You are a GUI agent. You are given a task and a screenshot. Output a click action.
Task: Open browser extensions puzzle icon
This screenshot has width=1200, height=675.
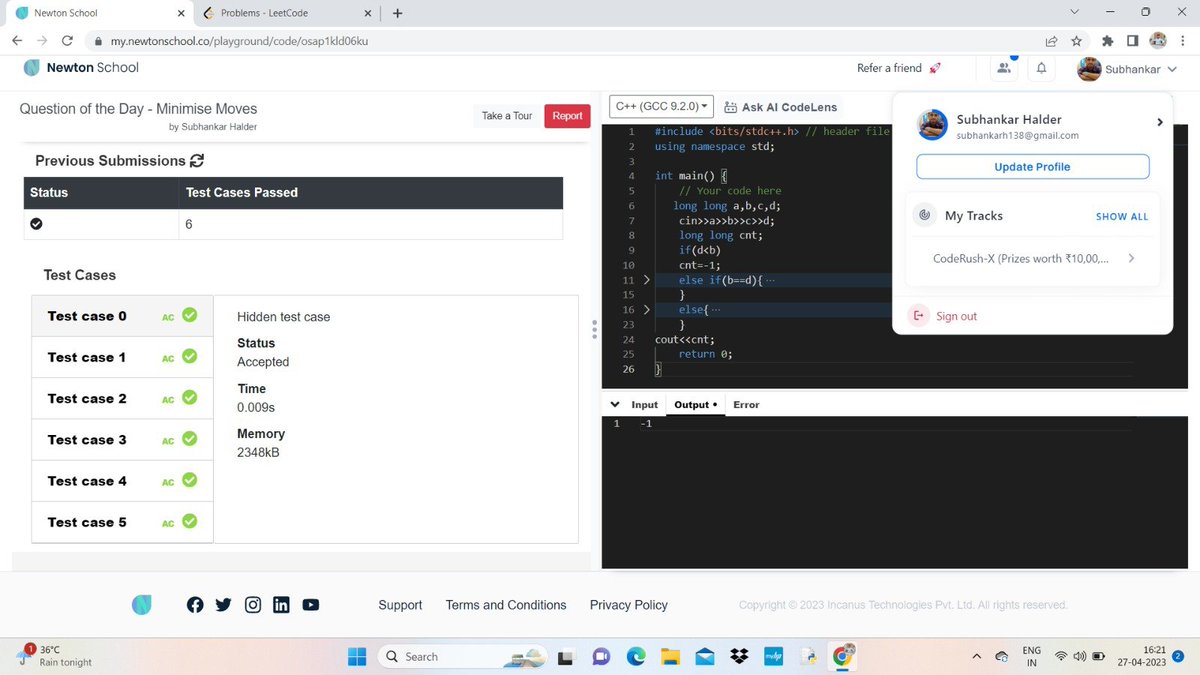click(x=1107, y=41)
